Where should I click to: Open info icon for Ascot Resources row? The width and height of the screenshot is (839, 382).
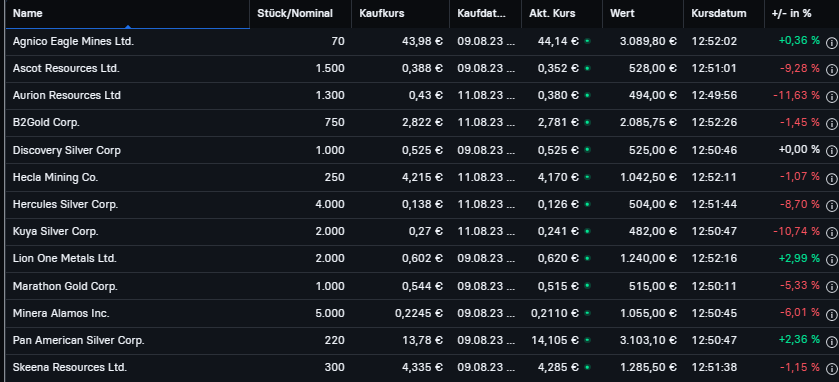pyautogui.click(x=832, y=70)
